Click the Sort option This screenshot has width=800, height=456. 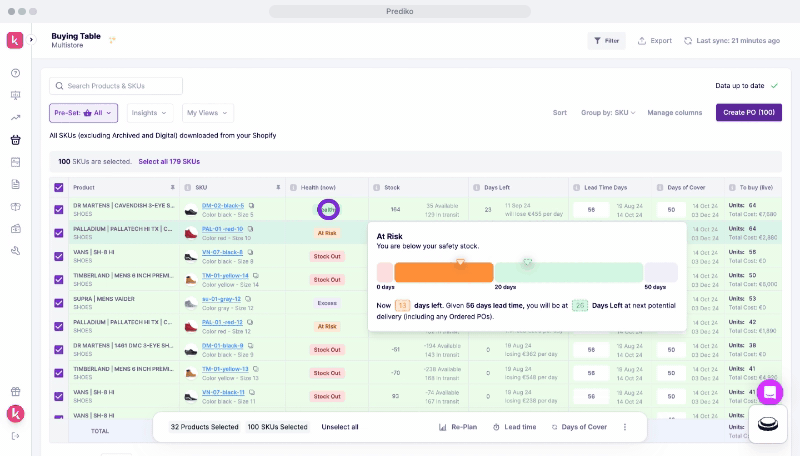click(x=560, y=113)
